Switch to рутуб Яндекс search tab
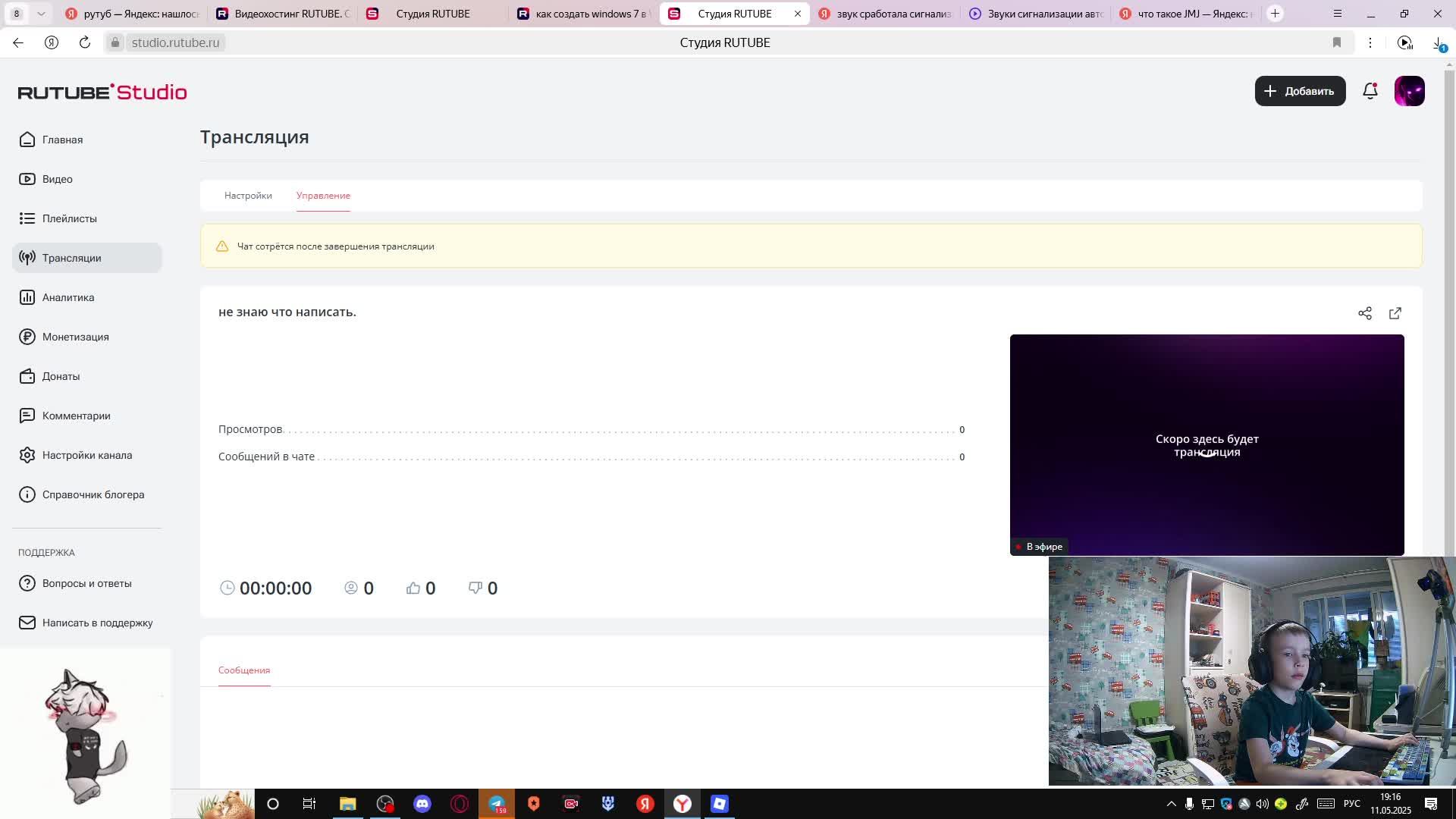 (132, 14)
